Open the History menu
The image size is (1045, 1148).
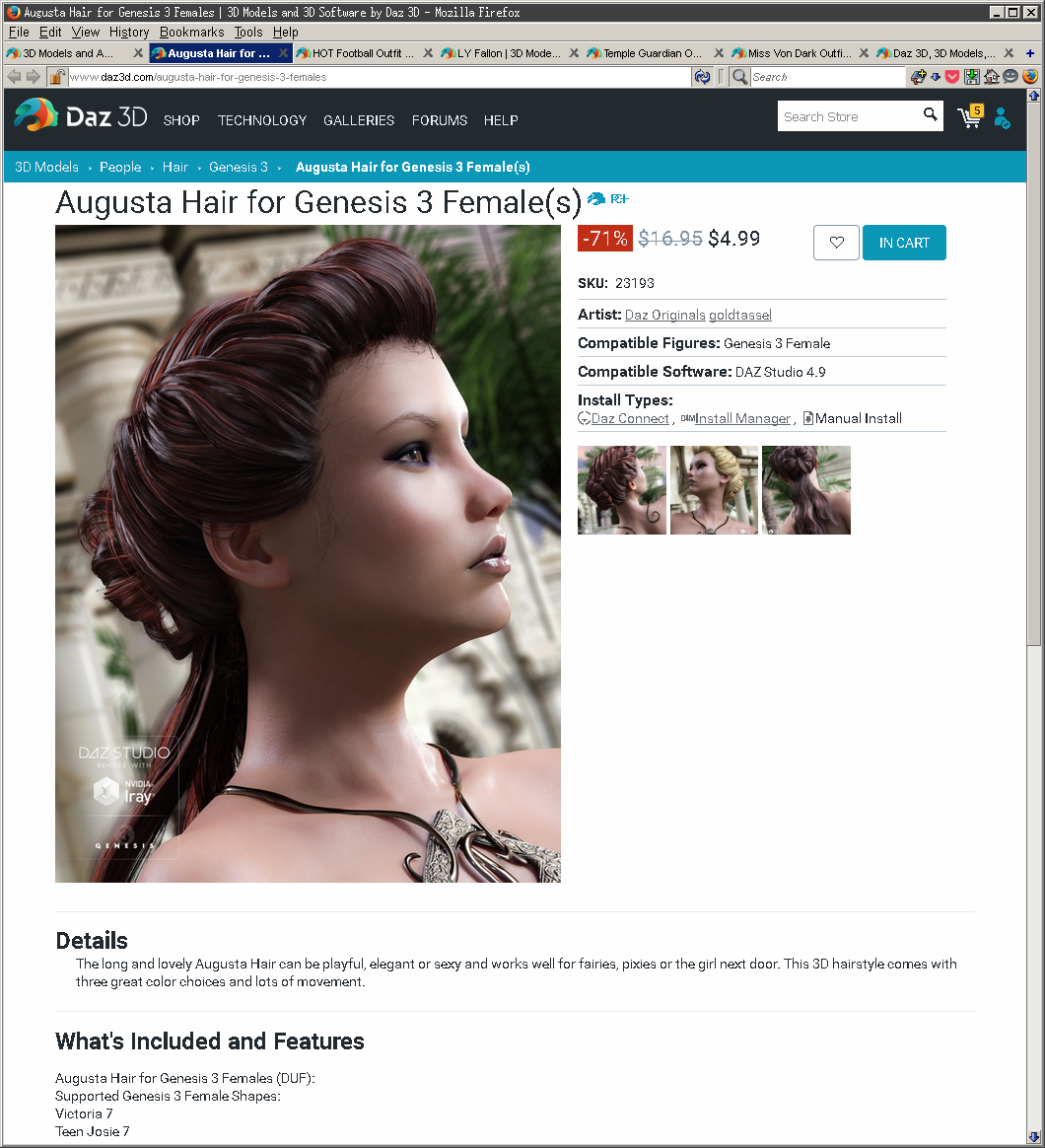(129, 33)
